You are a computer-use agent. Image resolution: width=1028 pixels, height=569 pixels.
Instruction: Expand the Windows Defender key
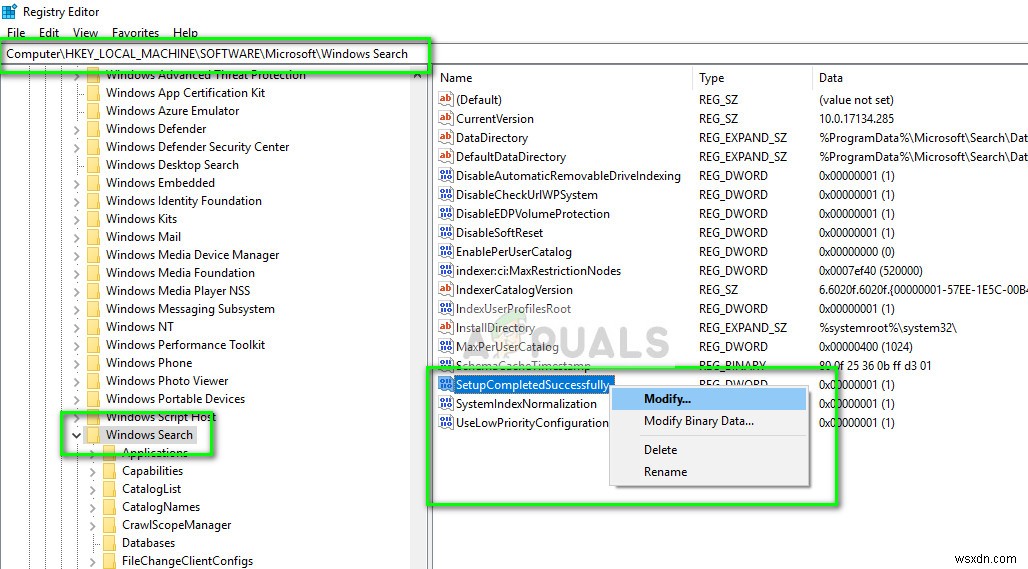[x=77, y=130]
